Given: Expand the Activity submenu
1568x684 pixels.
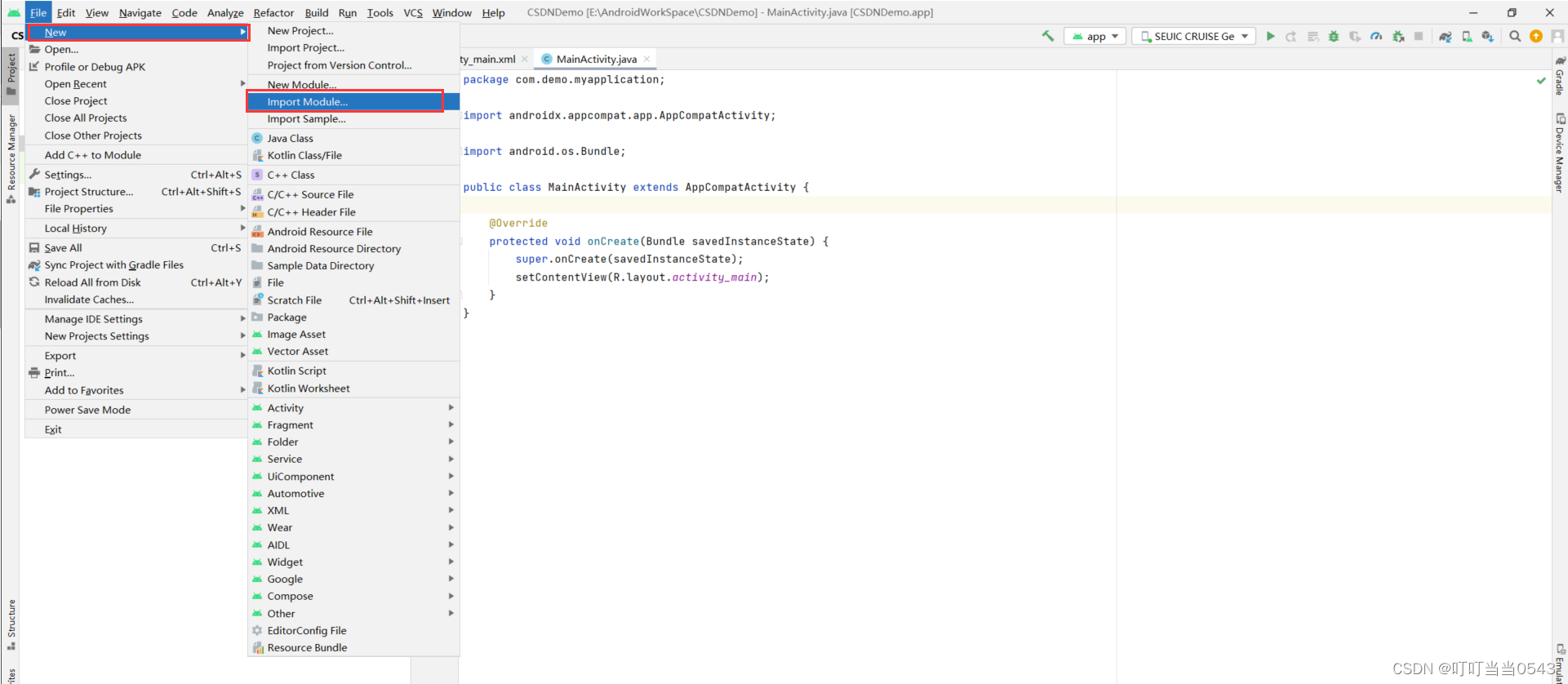Looking at the screenshot, I should coord(353,408).
